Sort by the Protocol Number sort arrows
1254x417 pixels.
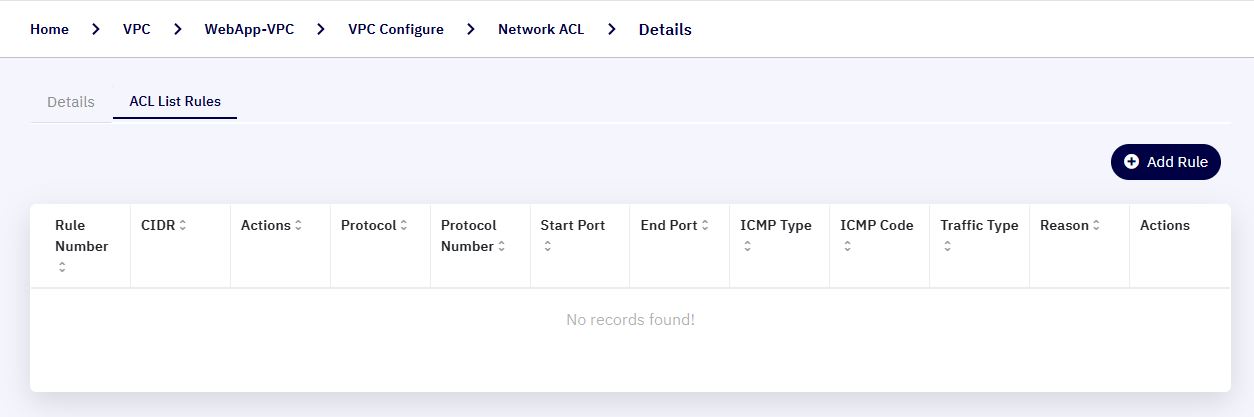[501, 247]
